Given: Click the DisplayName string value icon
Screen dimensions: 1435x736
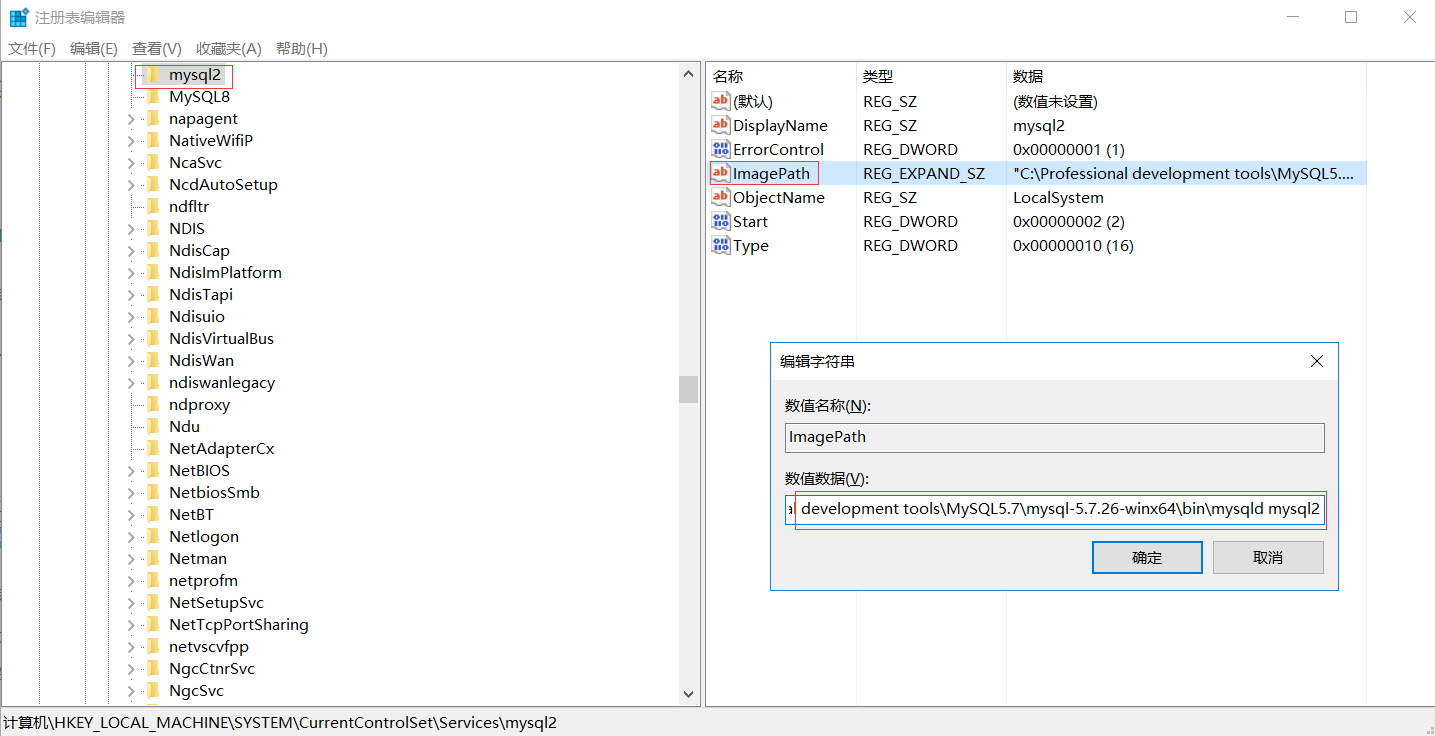Looking at the screenshot, I should 721,125.
